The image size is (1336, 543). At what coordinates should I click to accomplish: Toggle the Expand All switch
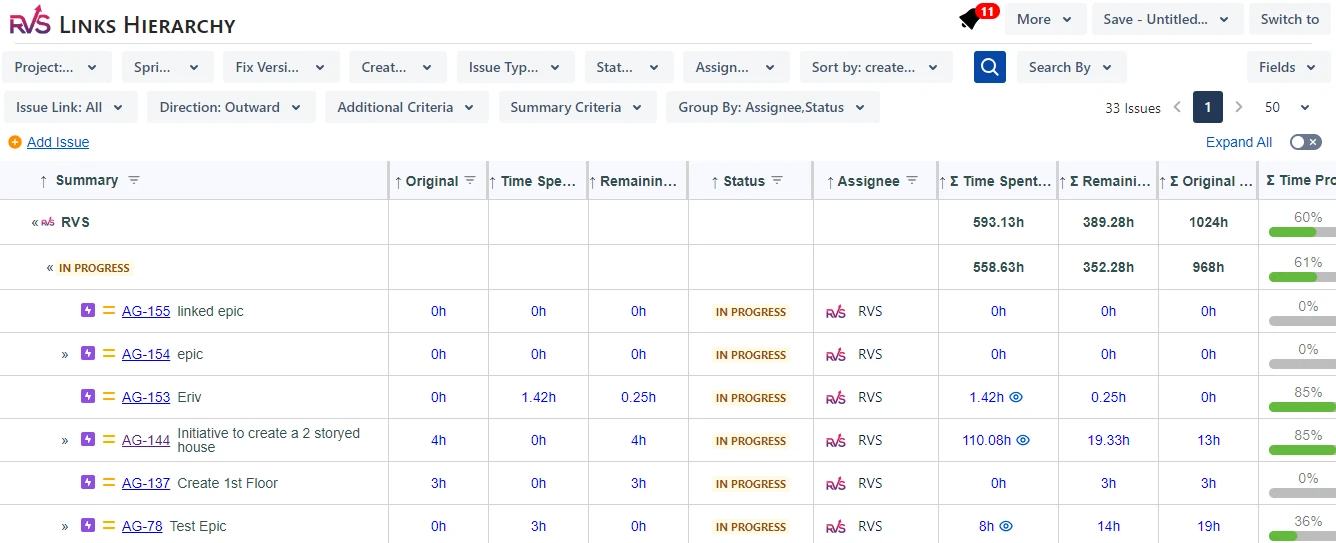point(1305,142)
